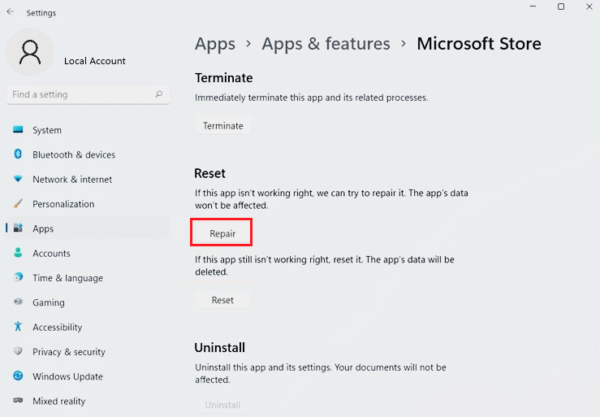This screenshot has width=600, height=417.
Task: Go back using the back arrow
Action: [10, 12]
